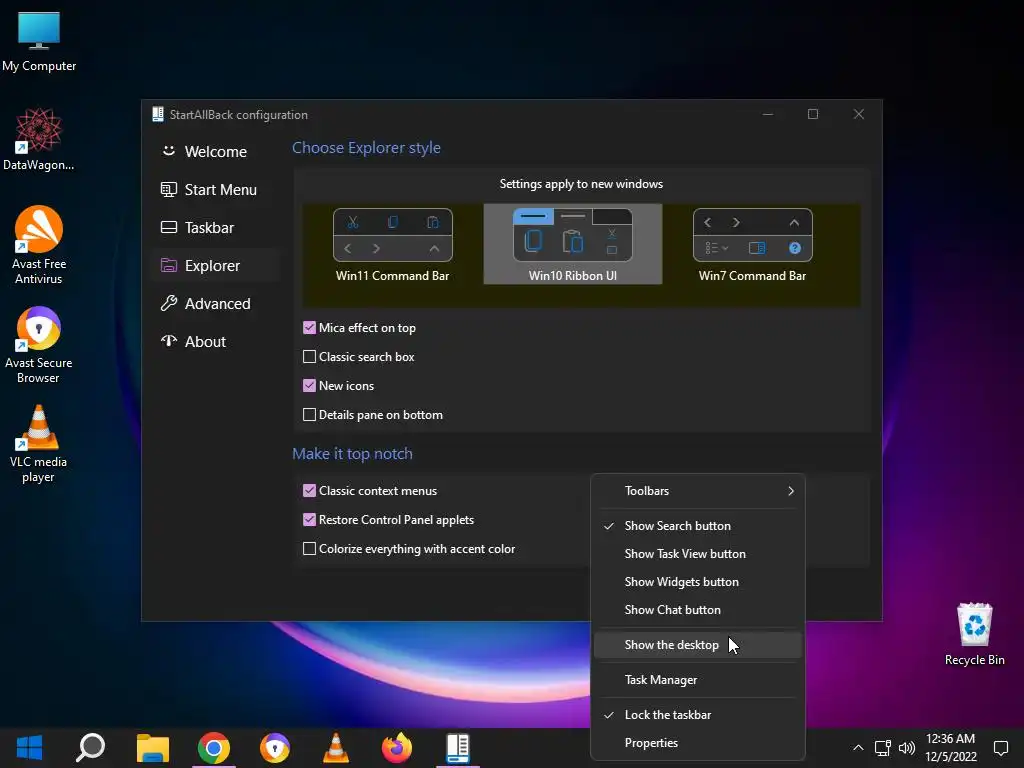Click the 'Make it top notch' heading
The width and height of the screenshot is (1024, 768).
pyautogui.click(x=352, y=453)
